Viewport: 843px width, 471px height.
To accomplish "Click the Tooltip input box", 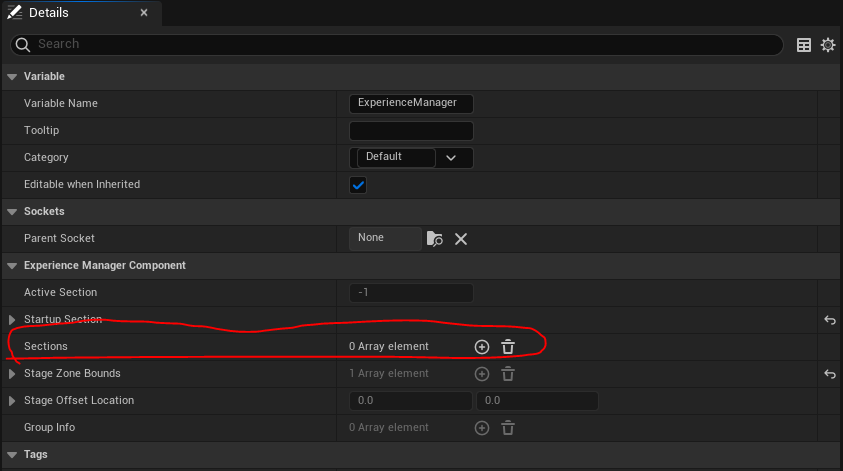I will 411,130.
